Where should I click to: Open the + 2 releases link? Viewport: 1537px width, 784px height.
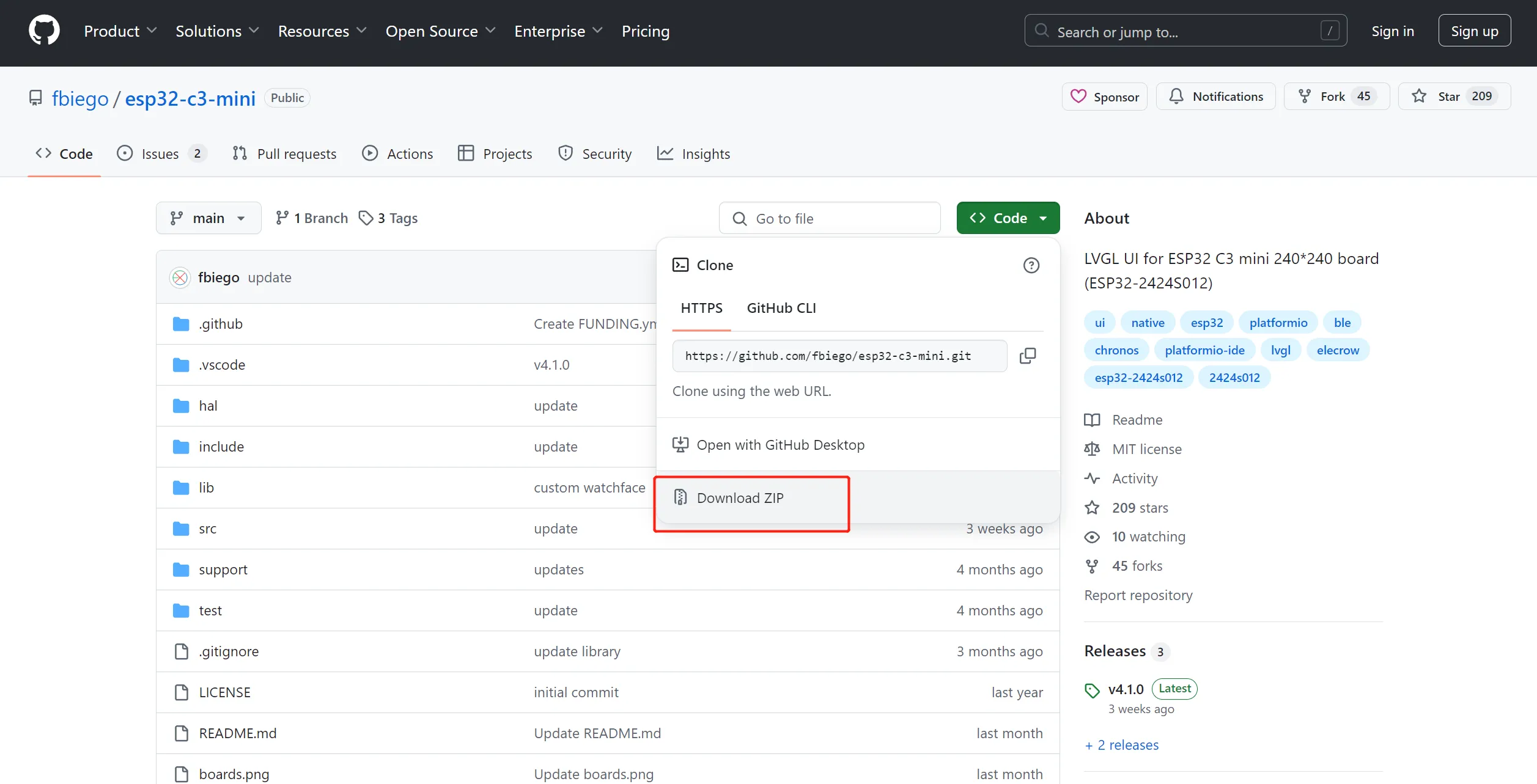coord(1121,745)
